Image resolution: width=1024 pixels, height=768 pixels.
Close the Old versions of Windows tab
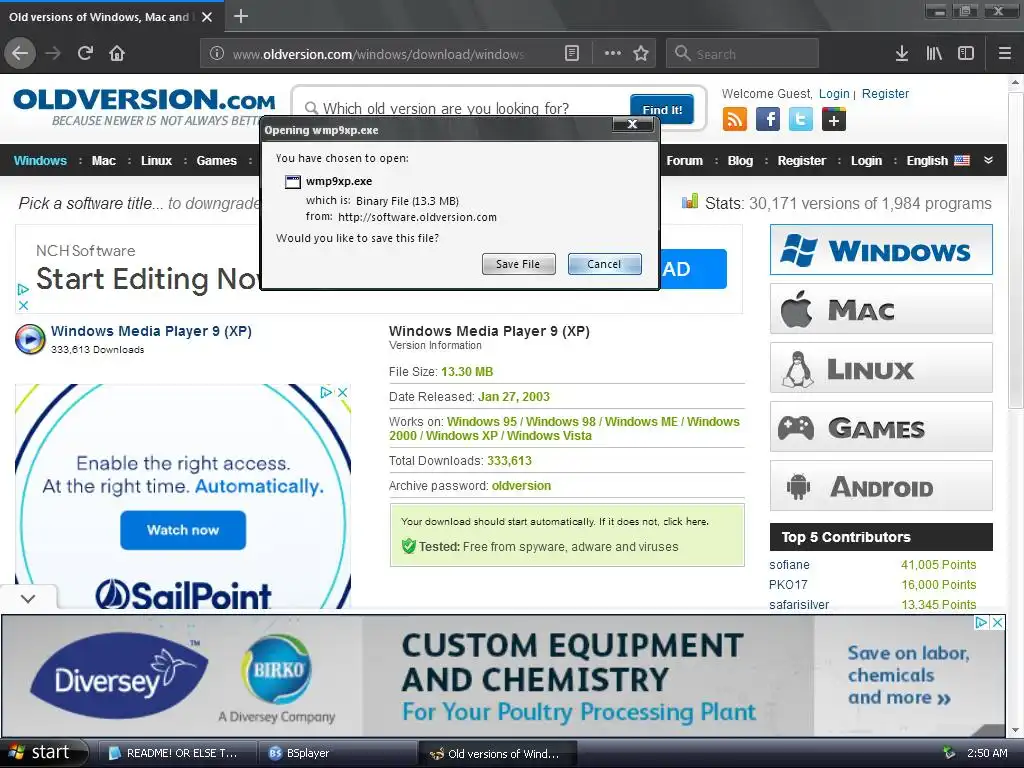click(207, 17)
